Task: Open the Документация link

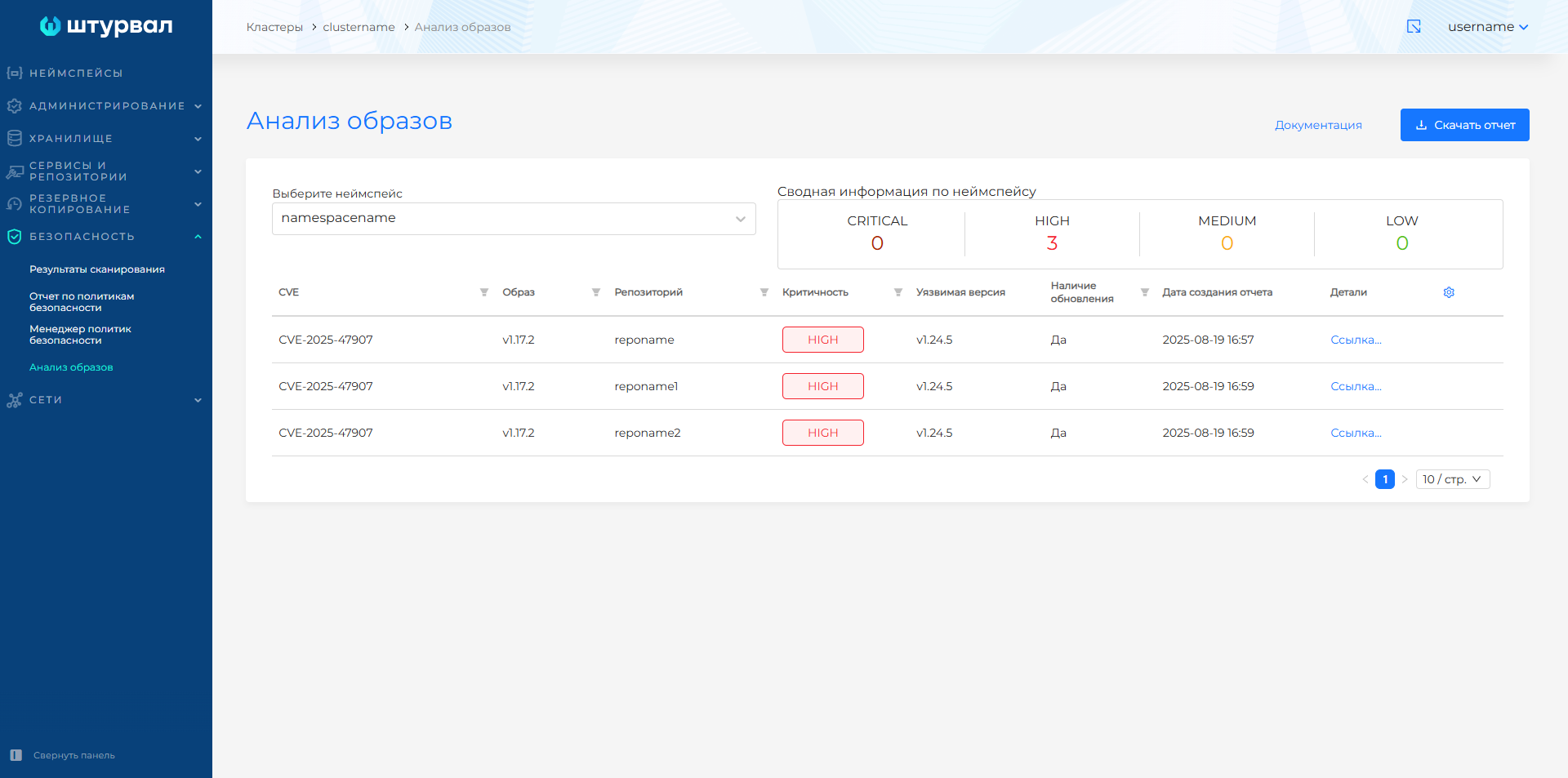Action: click(x=1318, y=125)
